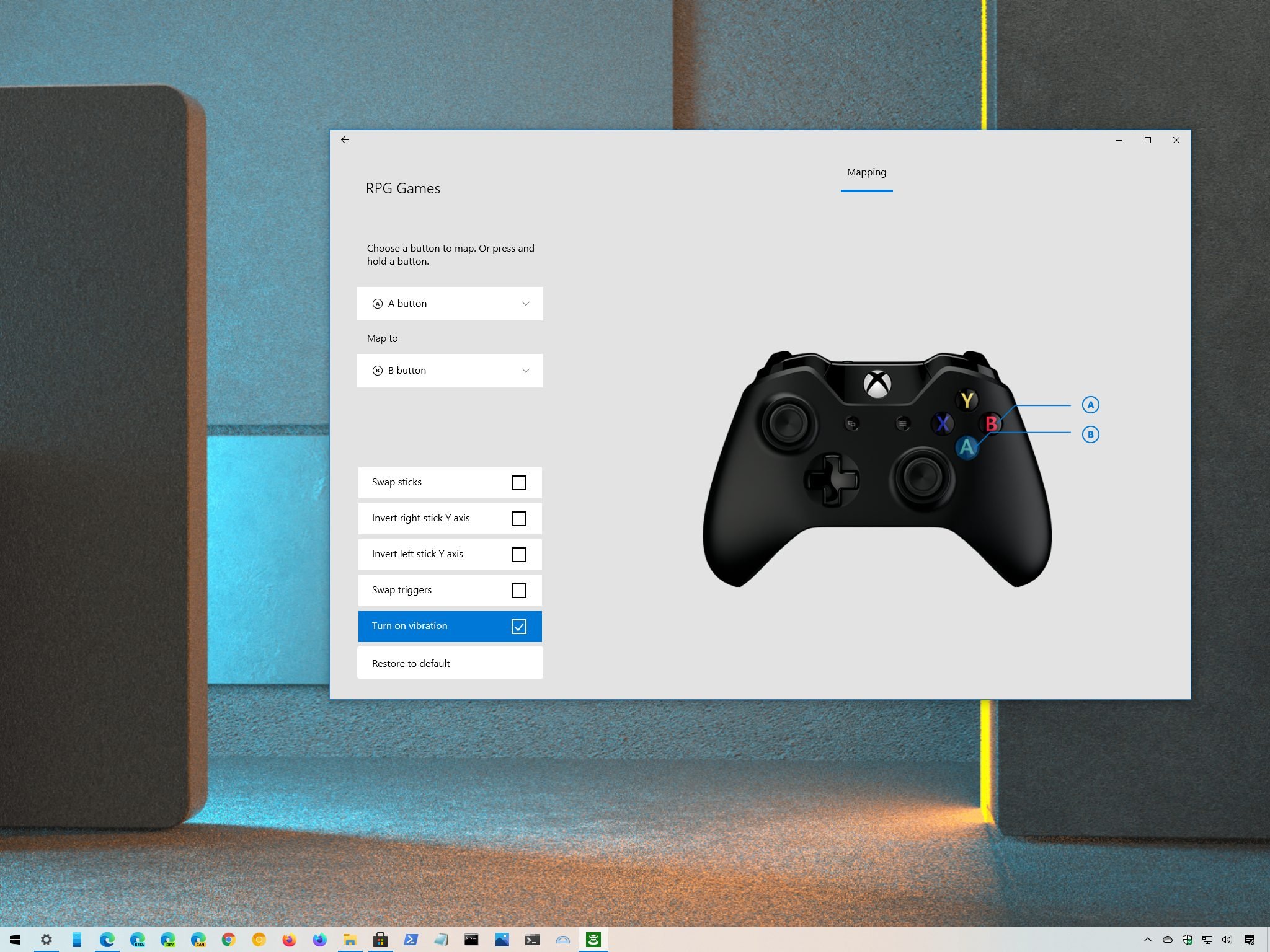1270x952 pixels.
Task: Enable the Swap sticks checkbox
Action: [518, 482]
